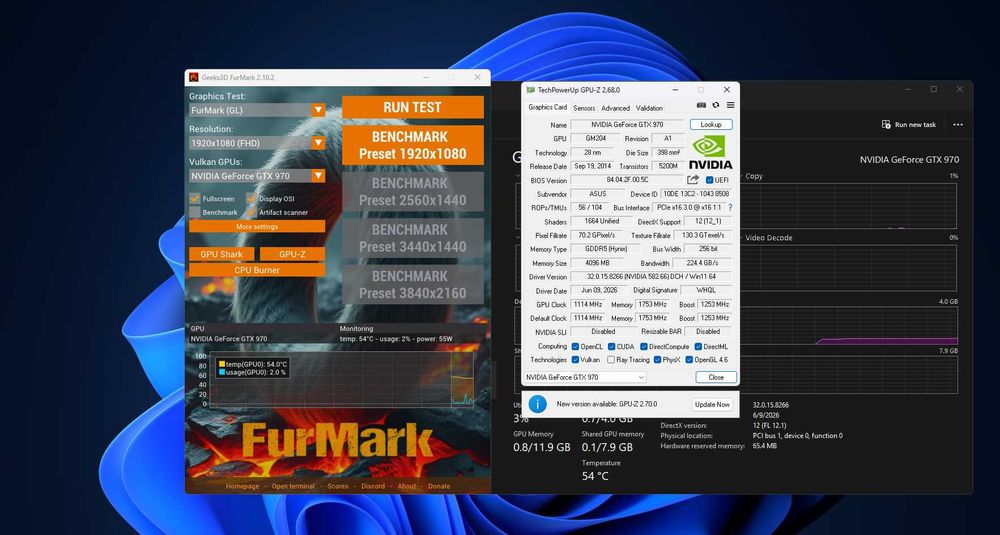The width and height of the screenshot is (1000, 535).
Task: Toggle the UEFI checkbox in GPU-Z
Action: (709, 180)
